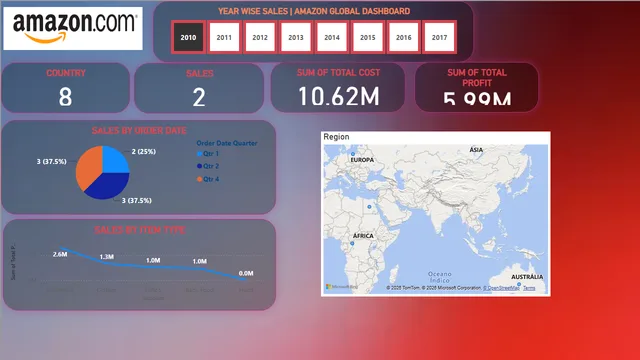
Task: Click the '3 (37.5%)' label below the pie
Action: pos(137,200)
